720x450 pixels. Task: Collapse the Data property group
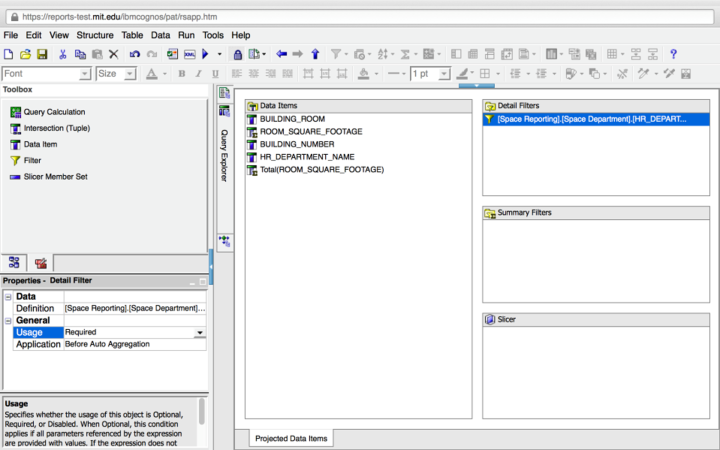pos(8,296)
